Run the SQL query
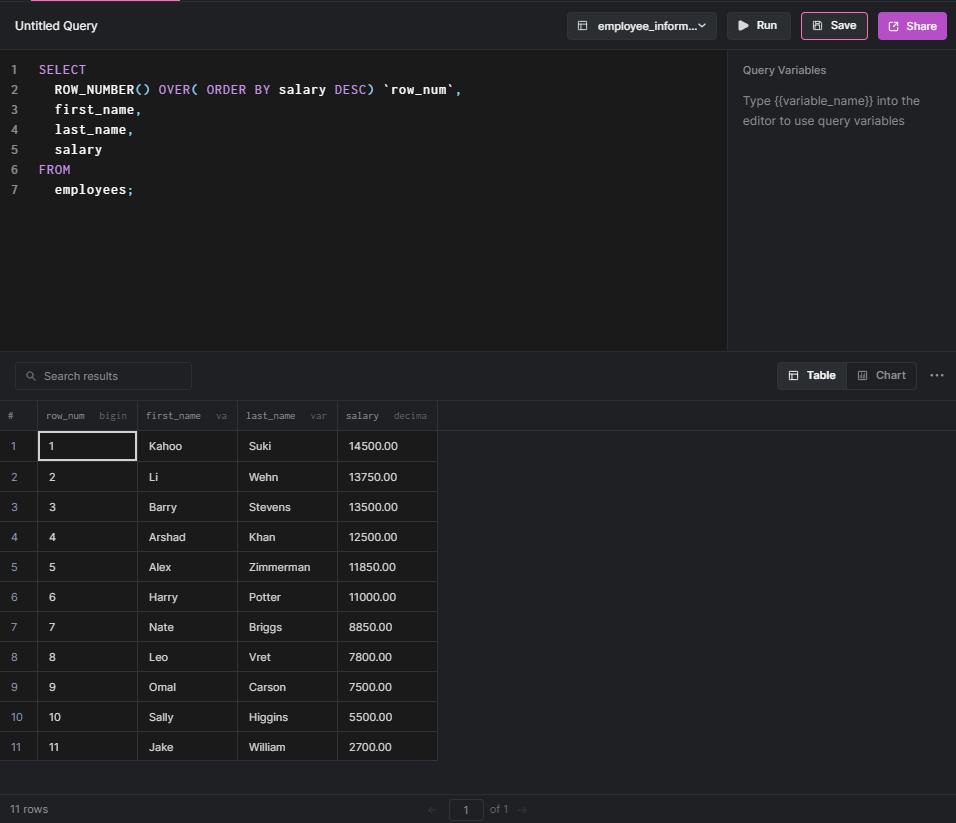The image size is (956, 823). click(758, 26)
